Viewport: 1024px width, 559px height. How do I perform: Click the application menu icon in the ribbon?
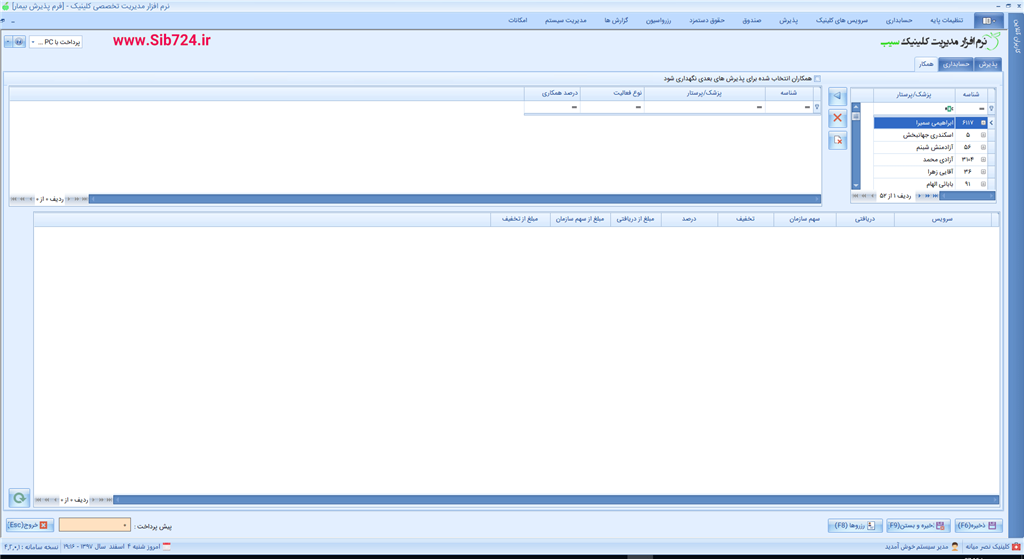coord(987,20)
